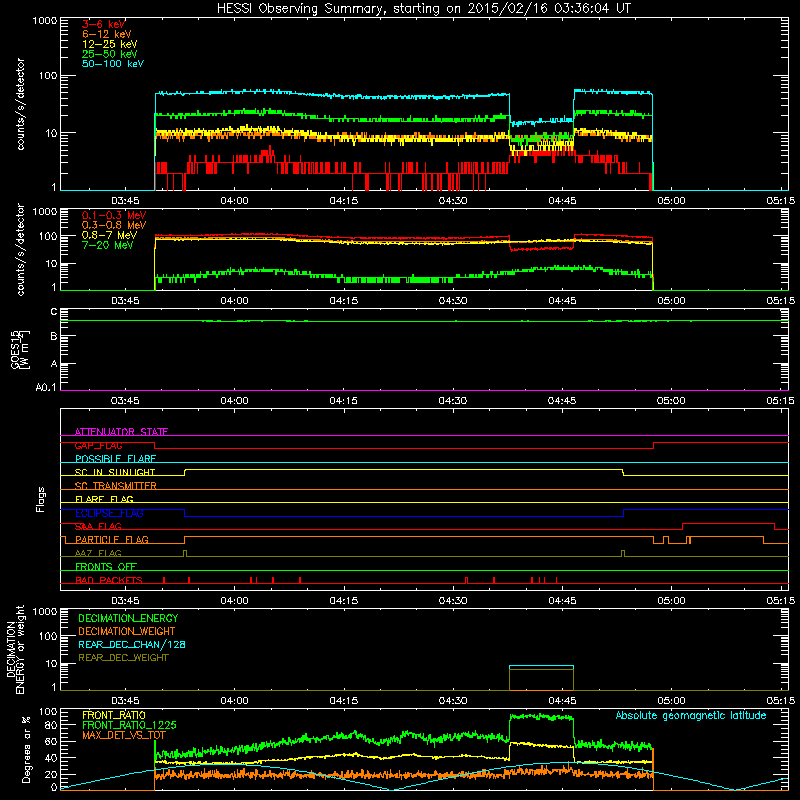Select the SC_TRANSMITTER flag label
Viewport: 800px width, 800px height.
click(x=115, y=486)
